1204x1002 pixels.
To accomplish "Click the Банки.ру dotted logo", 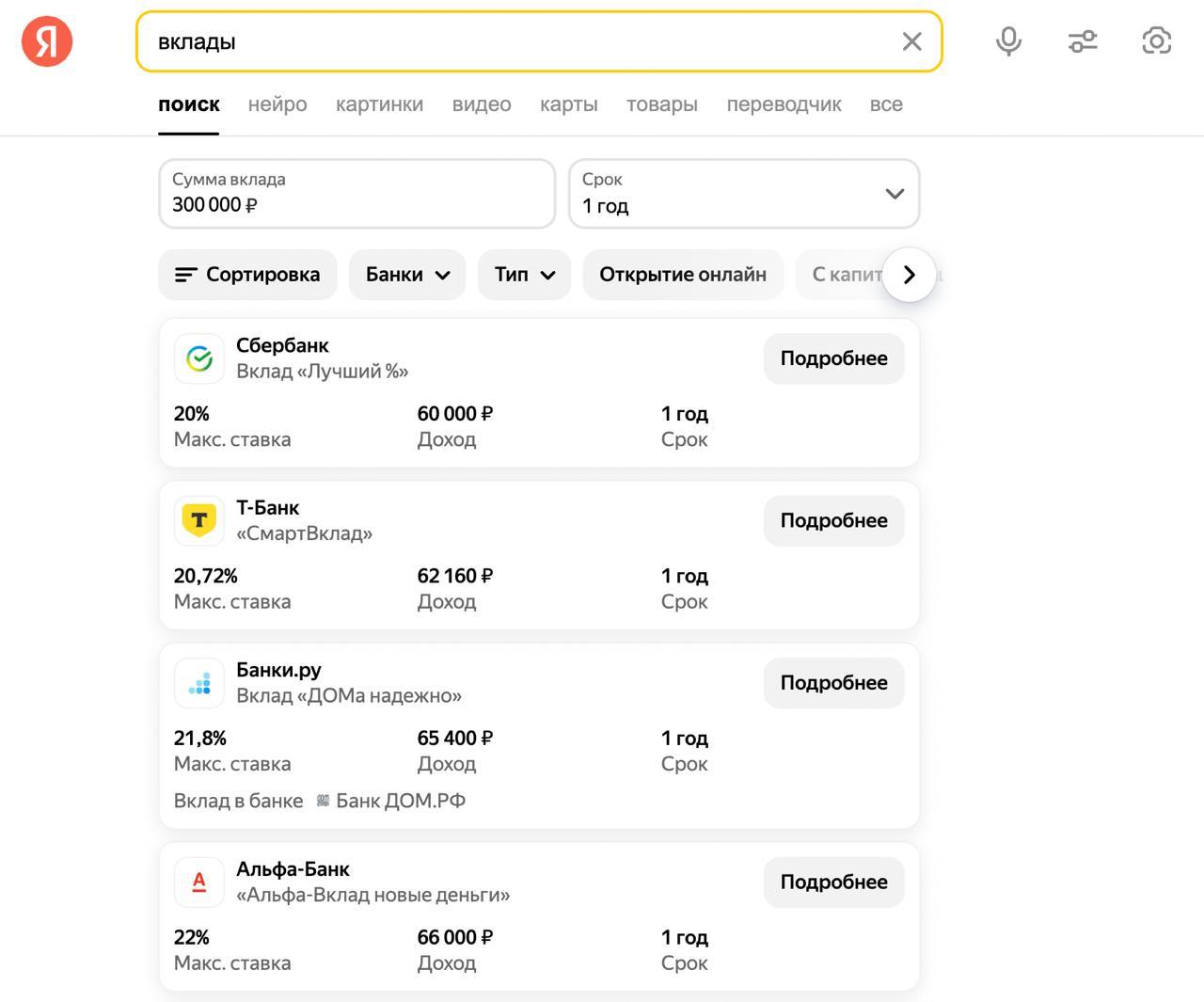I will click(199, 683).
